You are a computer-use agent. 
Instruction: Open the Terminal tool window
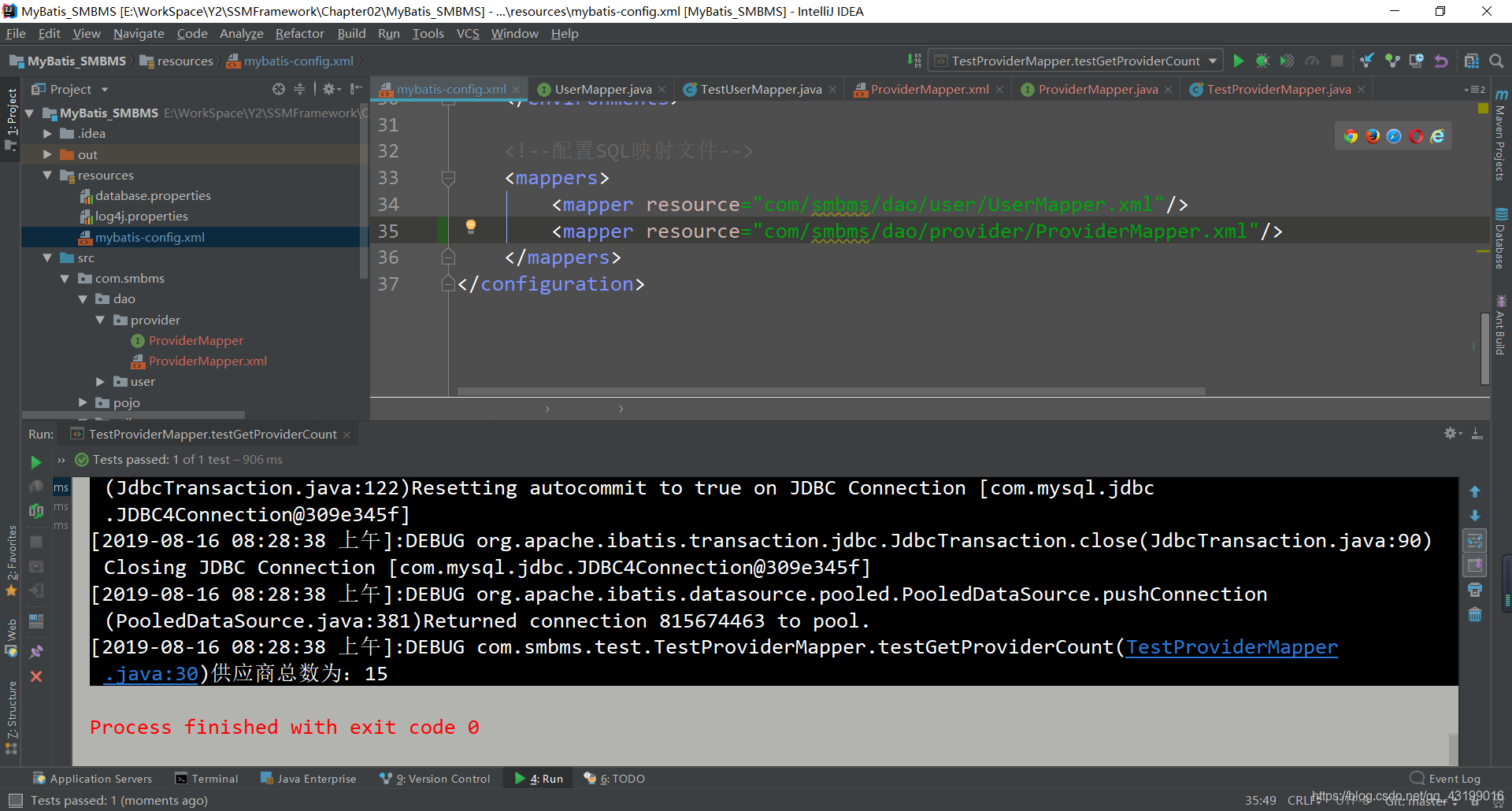pyautogui.click(x=206, y=779)
